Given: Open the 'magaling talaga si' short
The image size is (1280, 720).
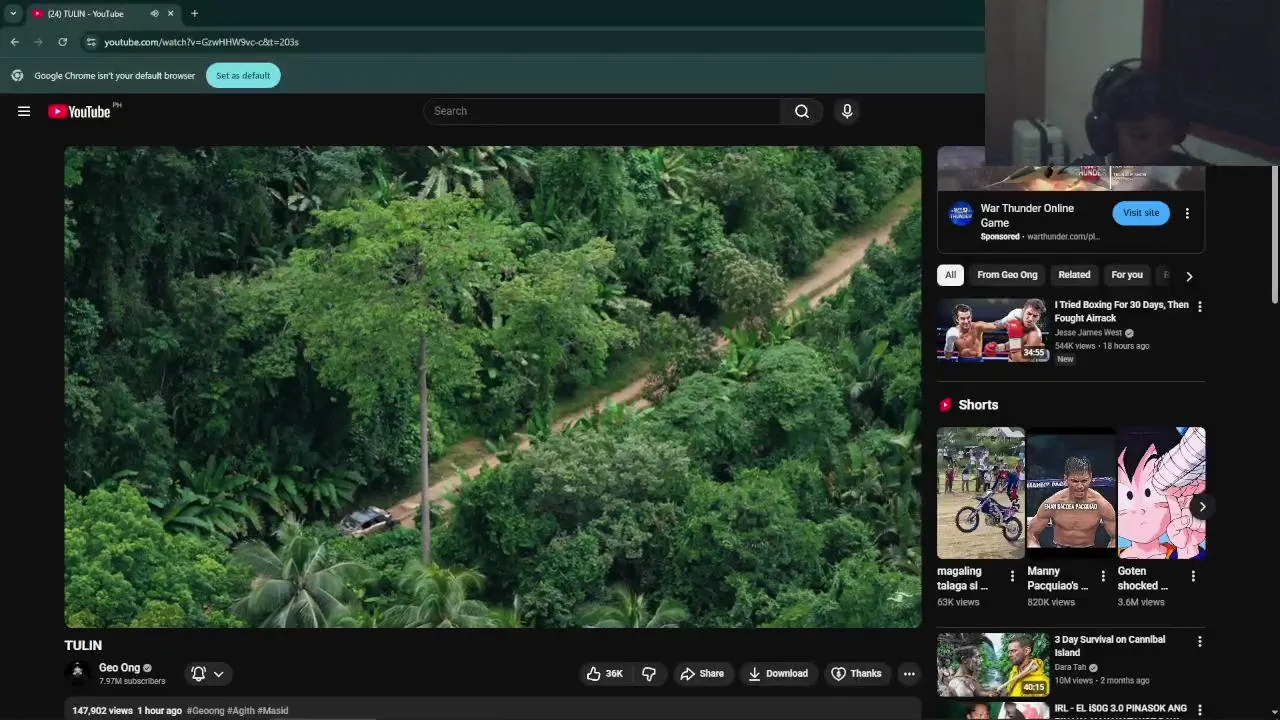Looking at the screenshot, I should click(981, 493).
